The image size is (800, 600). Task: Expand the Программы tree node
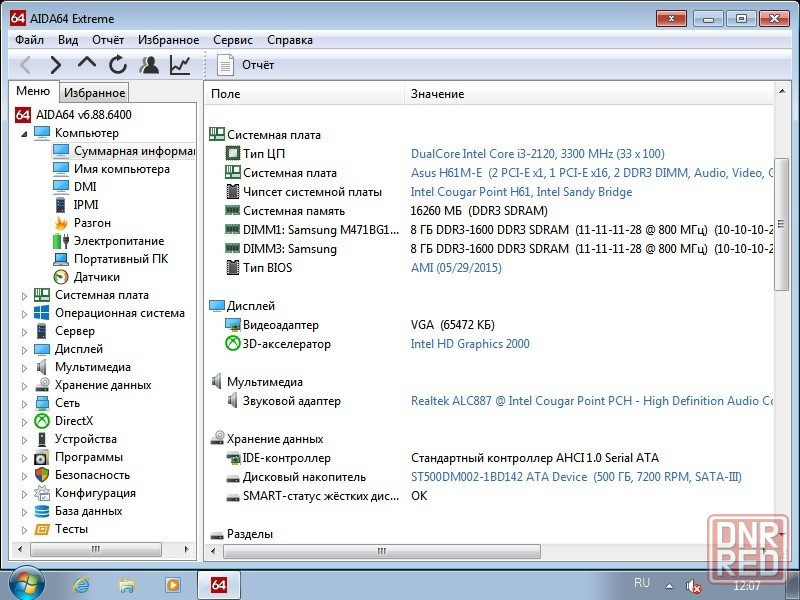tap(24, 458)
